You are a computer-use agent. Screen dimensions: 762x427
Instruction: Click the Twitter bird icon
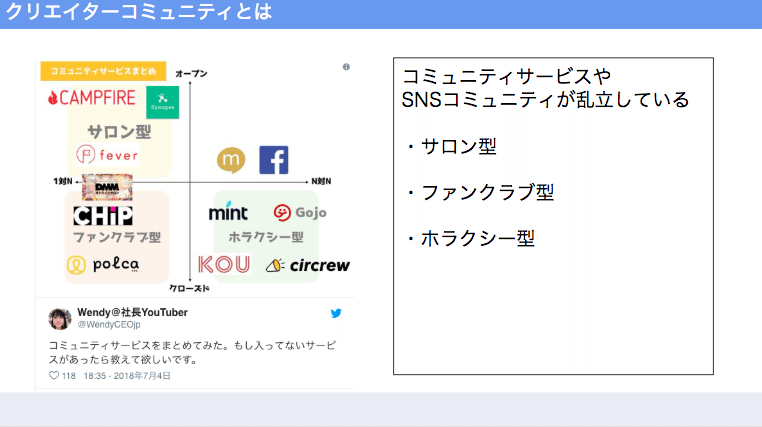point(336,313)
